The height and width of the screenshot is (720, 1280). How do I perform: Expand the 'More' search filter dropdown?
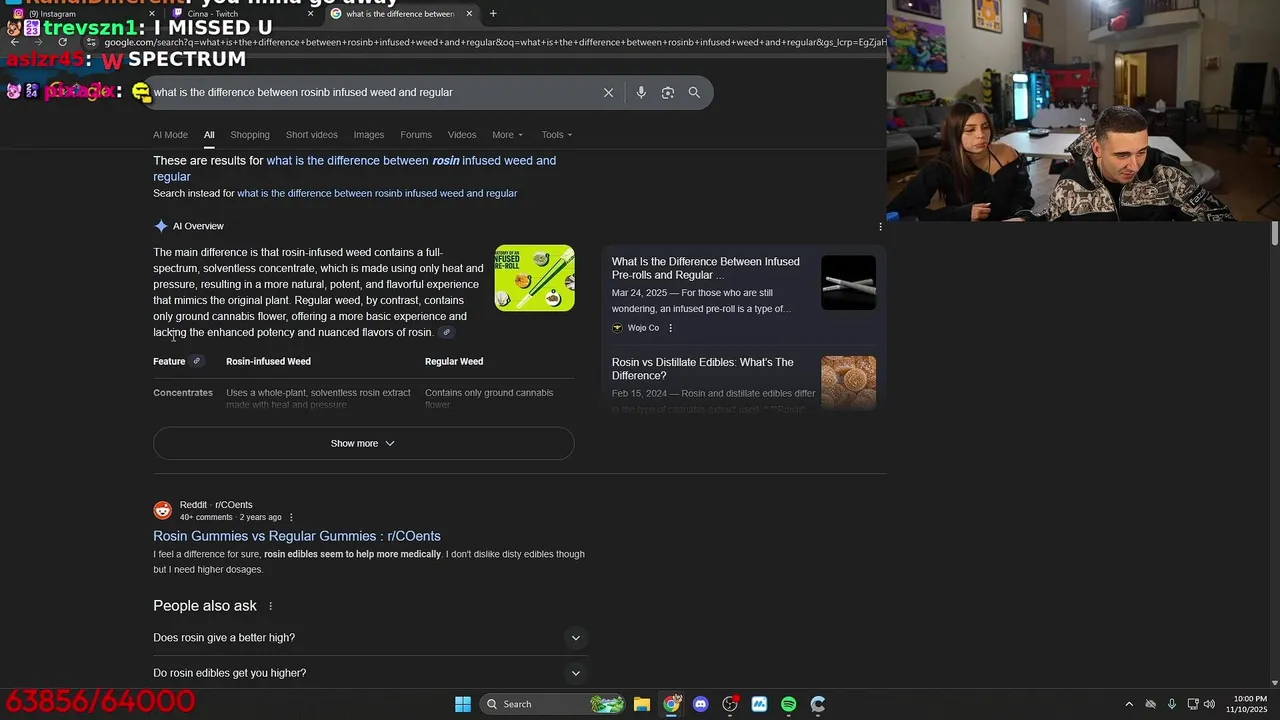tap(507, 135)
